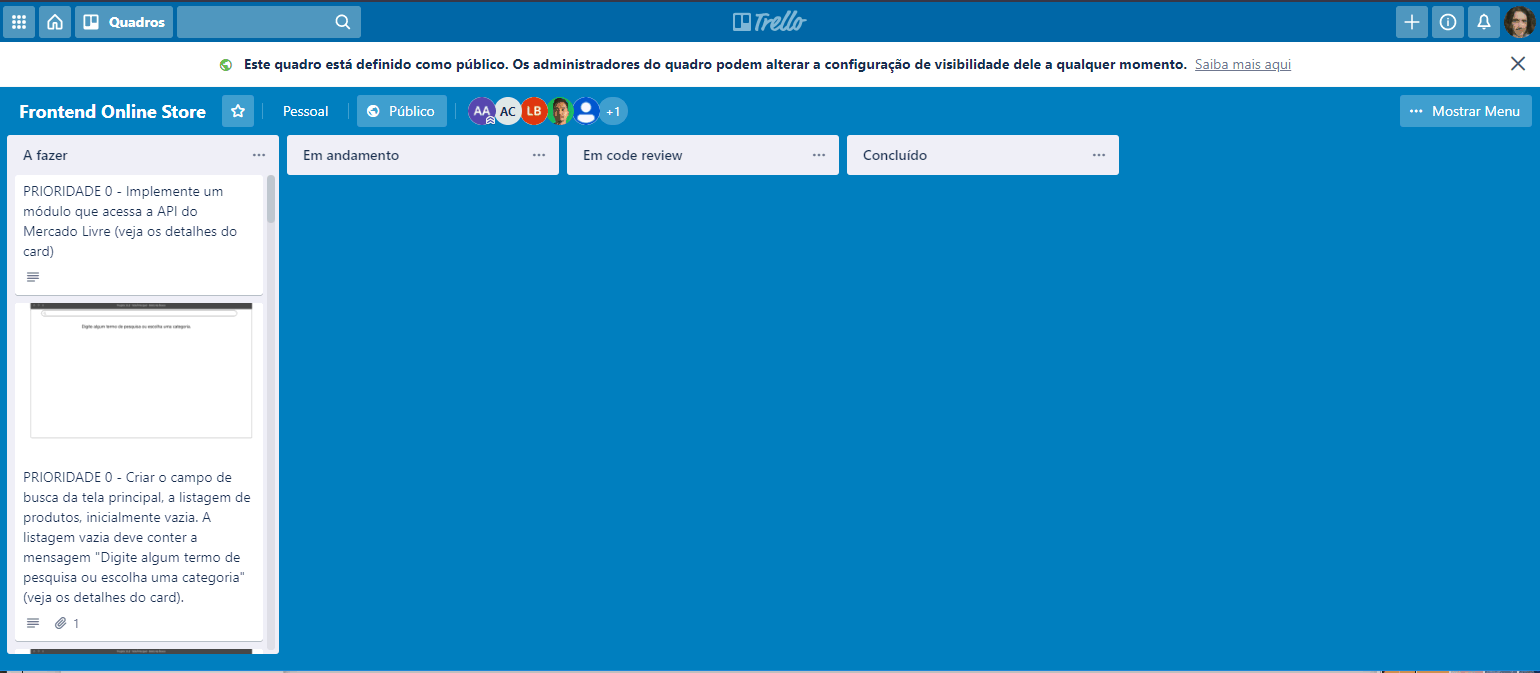The image size is (1540, 673).
Task: Go to Trello home via house icon
Action: click(x=55, y=22)
